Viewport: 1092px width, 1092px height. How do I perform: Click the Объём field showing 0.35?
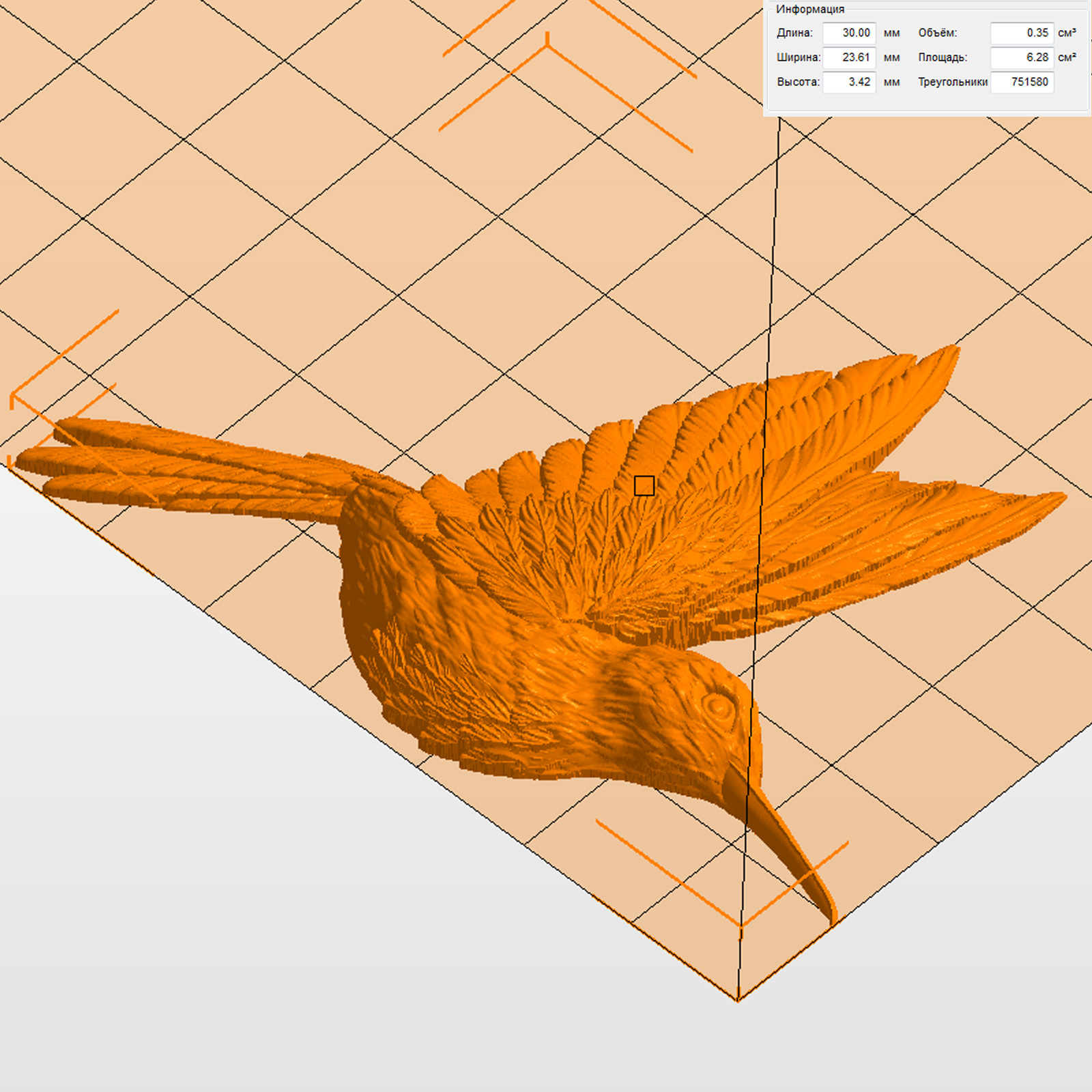[x=1022, y=33]
